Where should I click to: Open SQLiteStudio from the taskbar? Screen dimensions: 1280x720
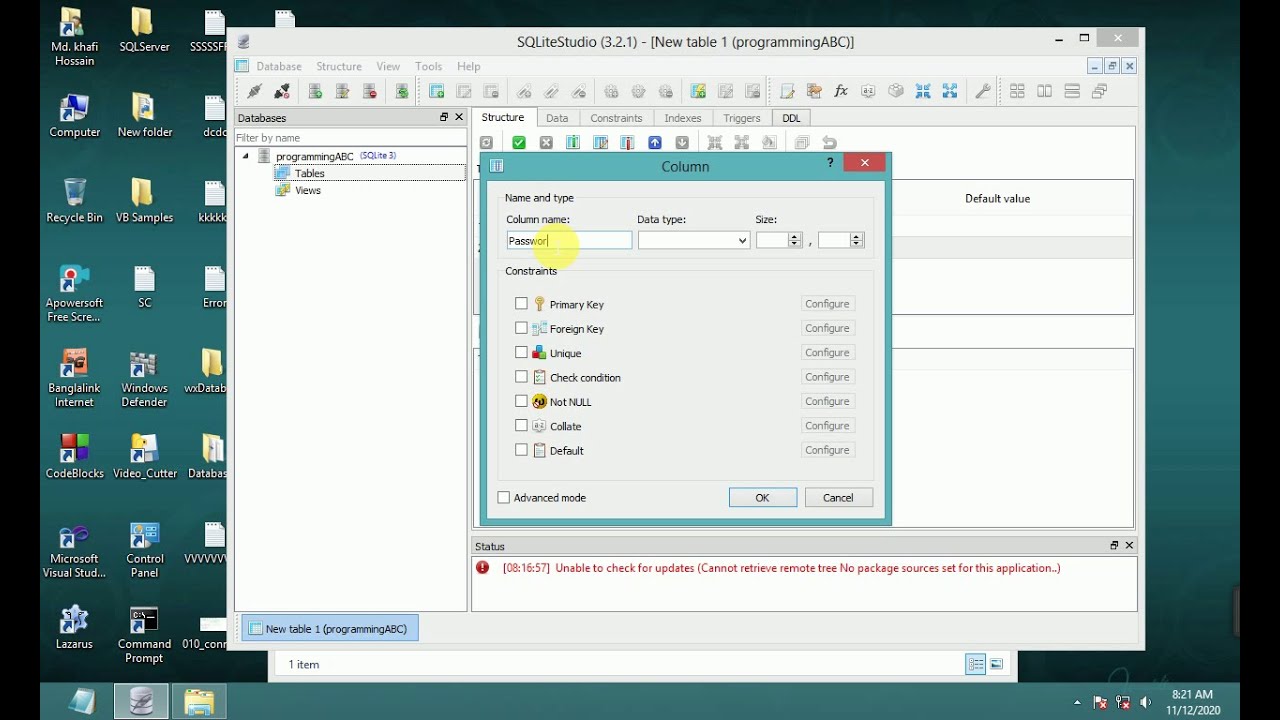pyautogui.click(x=142, y=702)
